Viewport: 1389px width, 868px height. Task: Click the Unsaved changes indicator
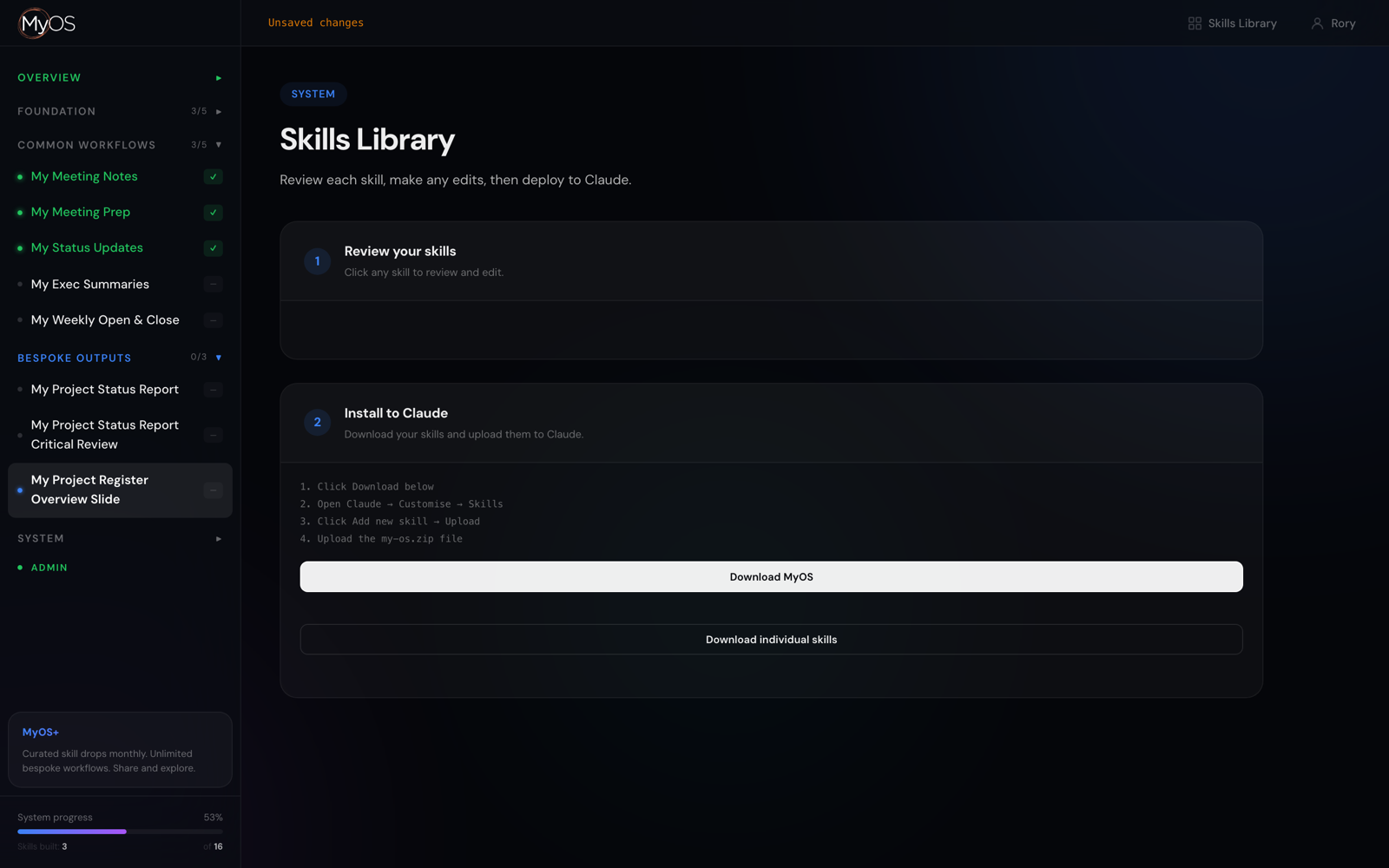pos(316,23)
